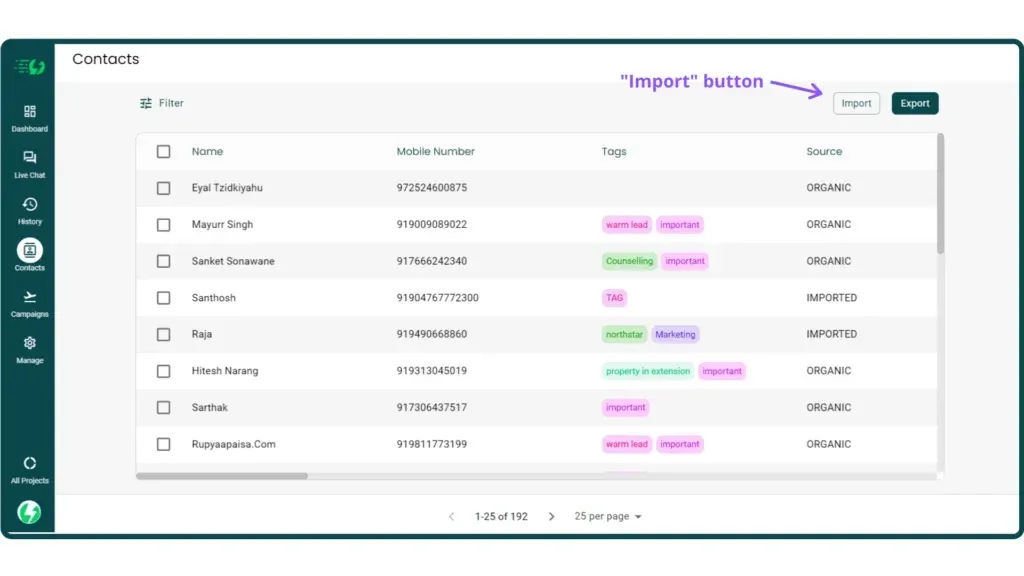Click the Export button
1024x576 pixels.
[x=914, y=103]
